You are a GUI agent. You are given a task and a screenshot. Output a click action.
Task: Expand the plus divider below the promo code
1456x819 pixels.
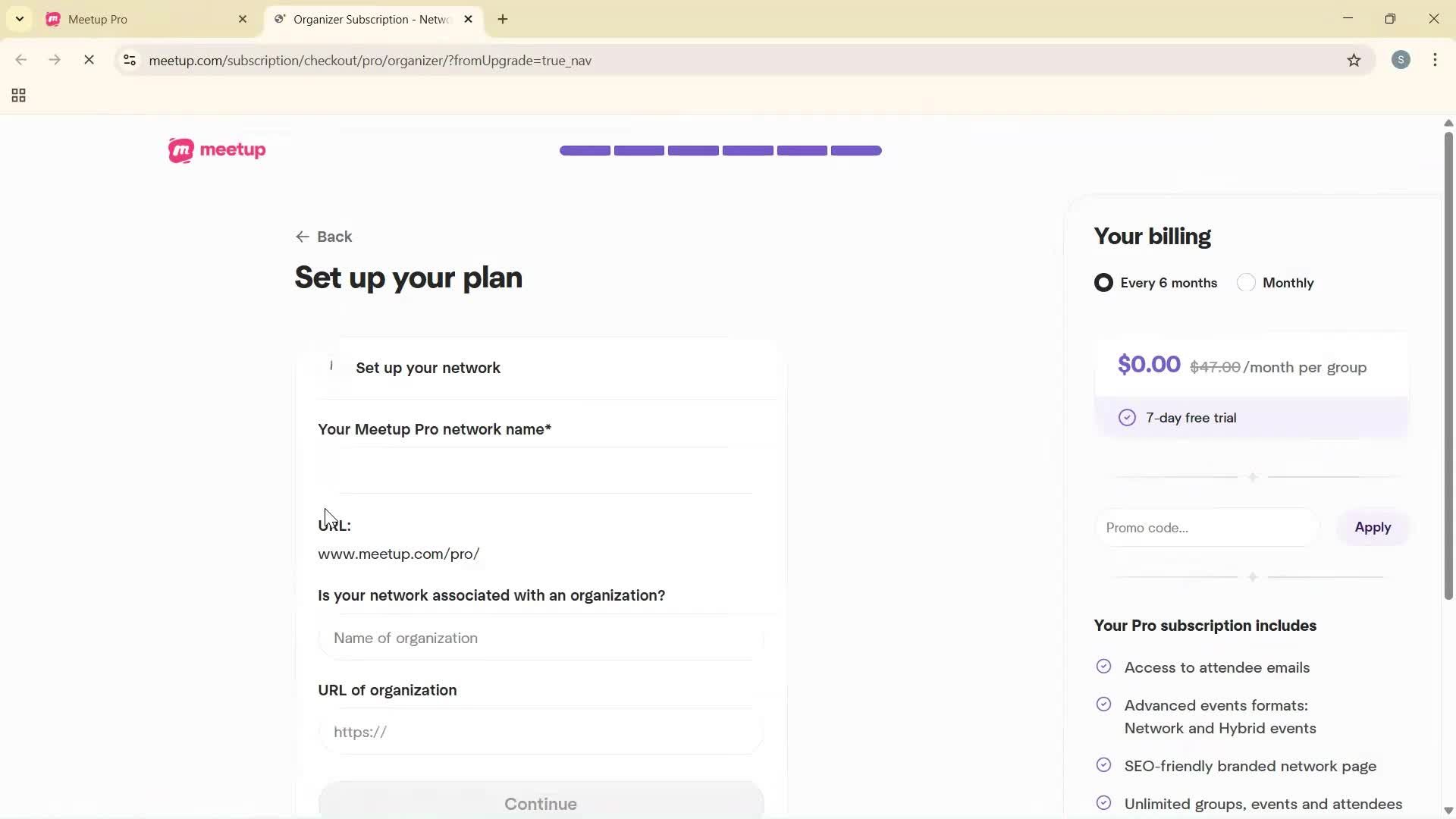click(x=1253, y=576)
